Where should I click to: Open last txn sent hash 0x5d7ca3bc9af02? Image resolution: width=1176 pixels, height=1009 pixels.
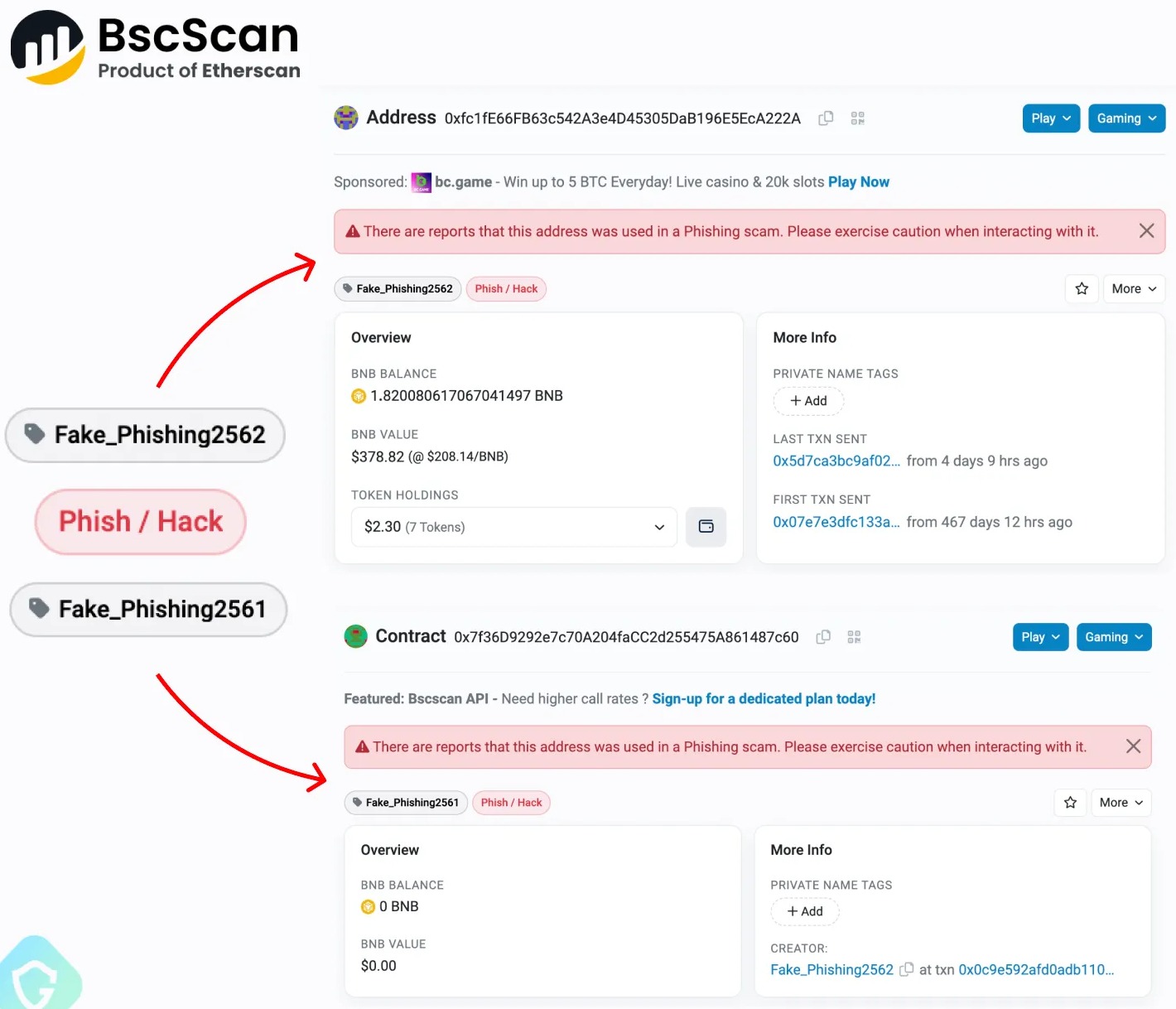point(836,461)
